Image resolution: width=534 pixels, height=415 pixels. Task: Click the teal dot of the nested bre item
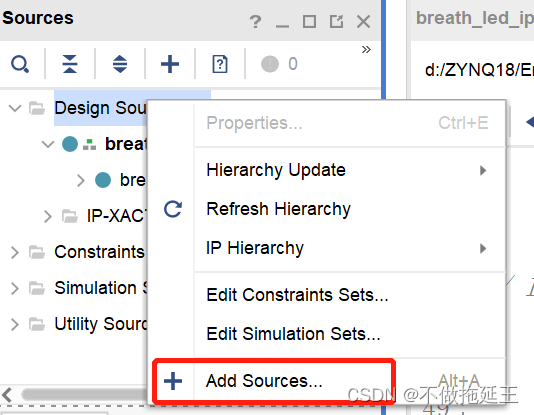coord(103,180)
